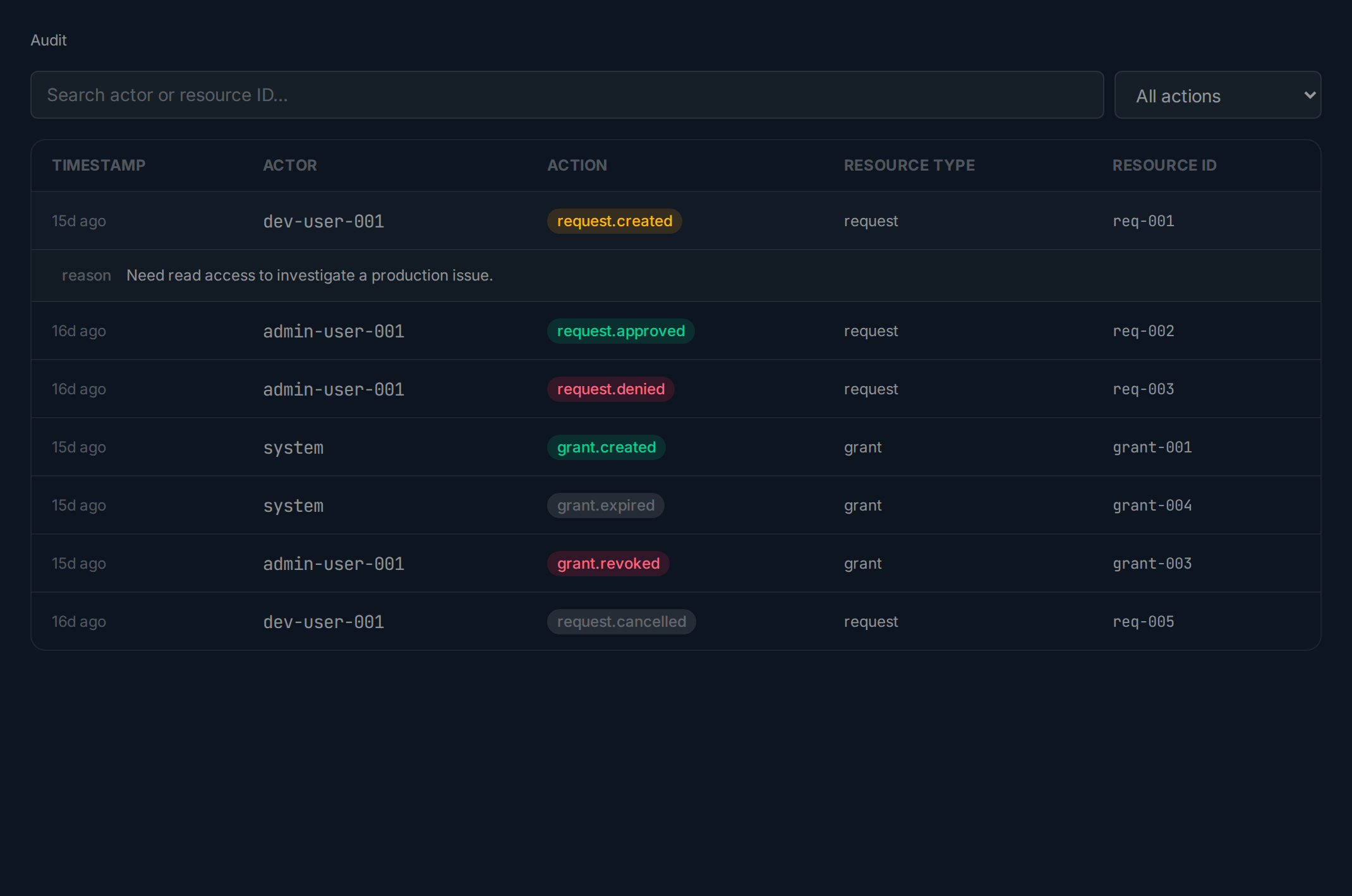Select the grant.created action badge

coord(606,447)
